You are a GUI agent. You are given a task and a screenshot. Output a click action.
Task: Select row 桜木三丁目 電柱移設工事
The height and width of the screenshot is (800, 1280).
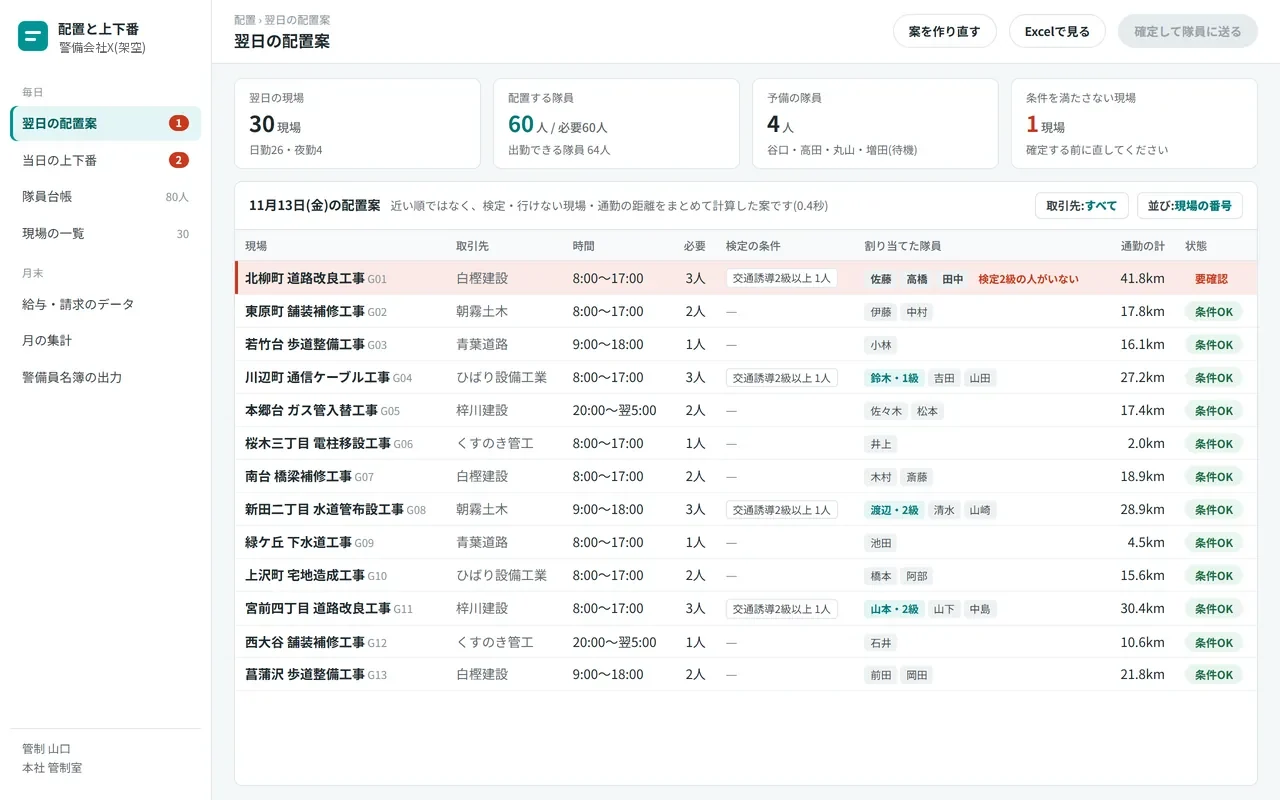[746, 443]
